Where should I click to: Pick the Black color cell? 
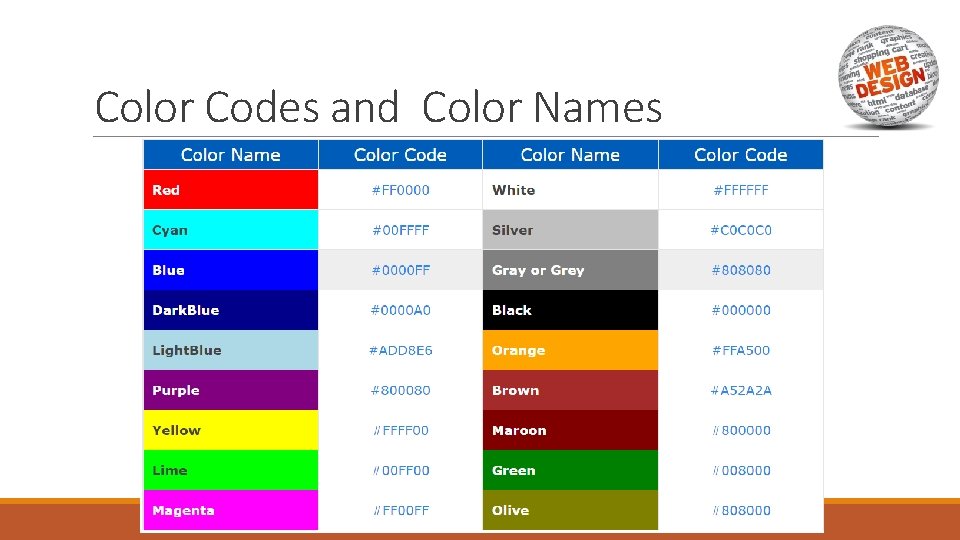pos(571,310)
